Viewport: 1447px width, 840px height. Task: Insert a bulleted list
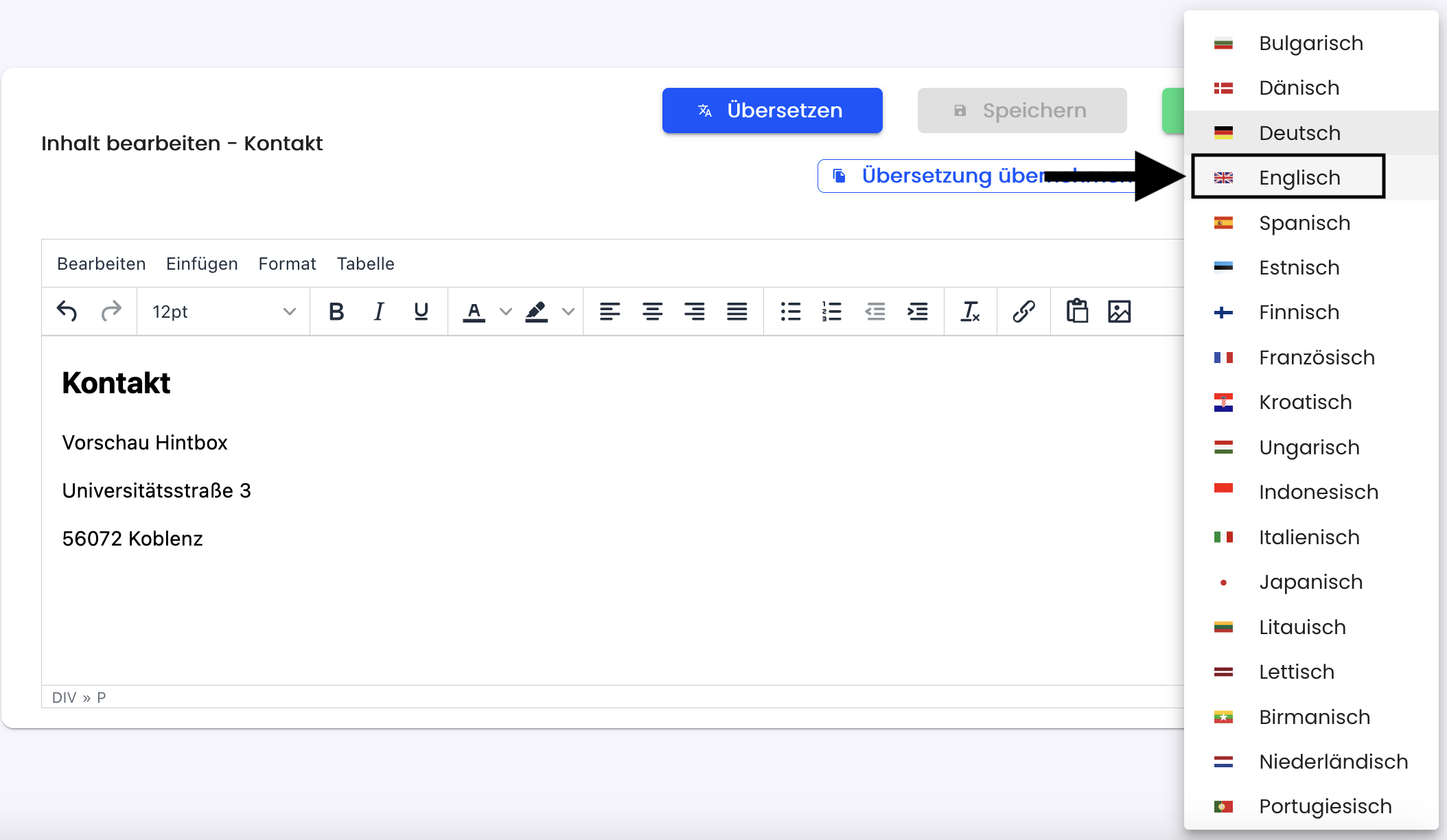[x=790, y=312]
